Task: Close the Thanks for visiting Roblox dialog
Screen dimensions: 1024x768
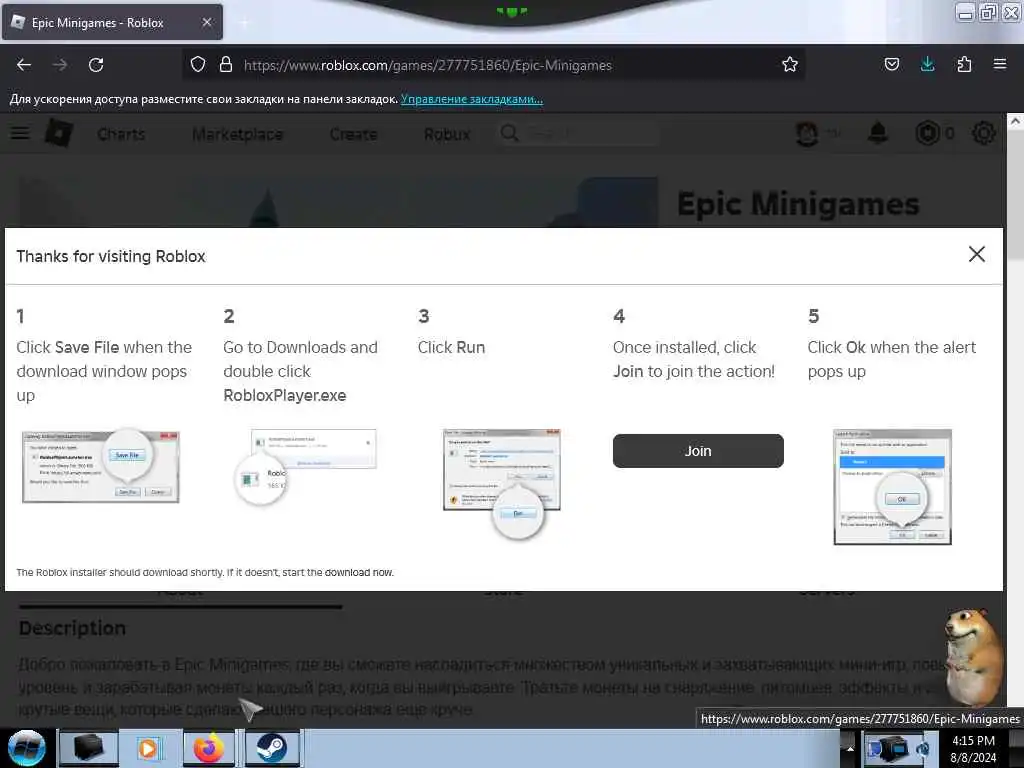Action: [976, 254]
